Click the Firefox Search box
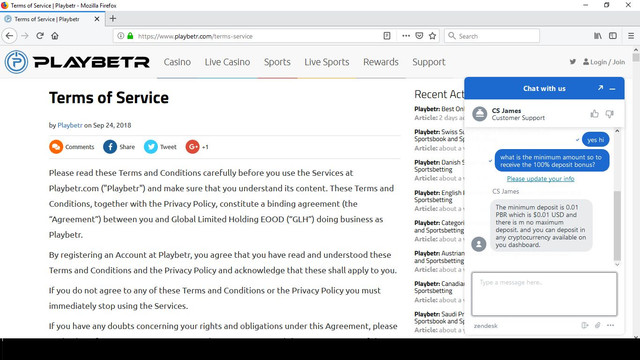 492,36
